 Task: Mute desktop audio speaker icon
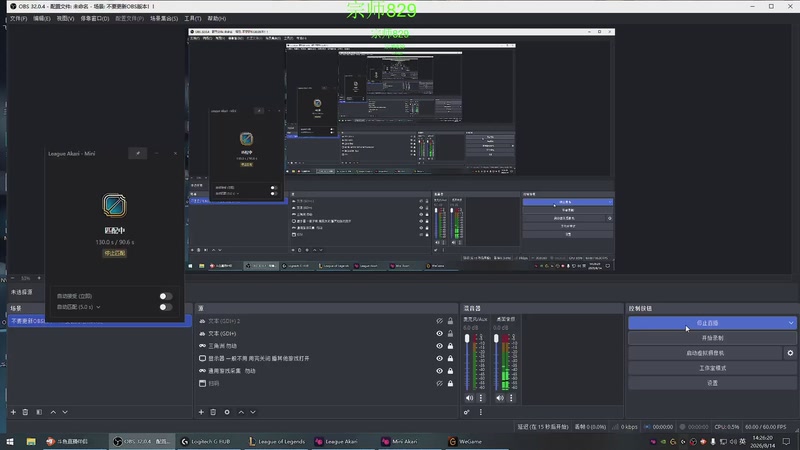tap(500, 398)
